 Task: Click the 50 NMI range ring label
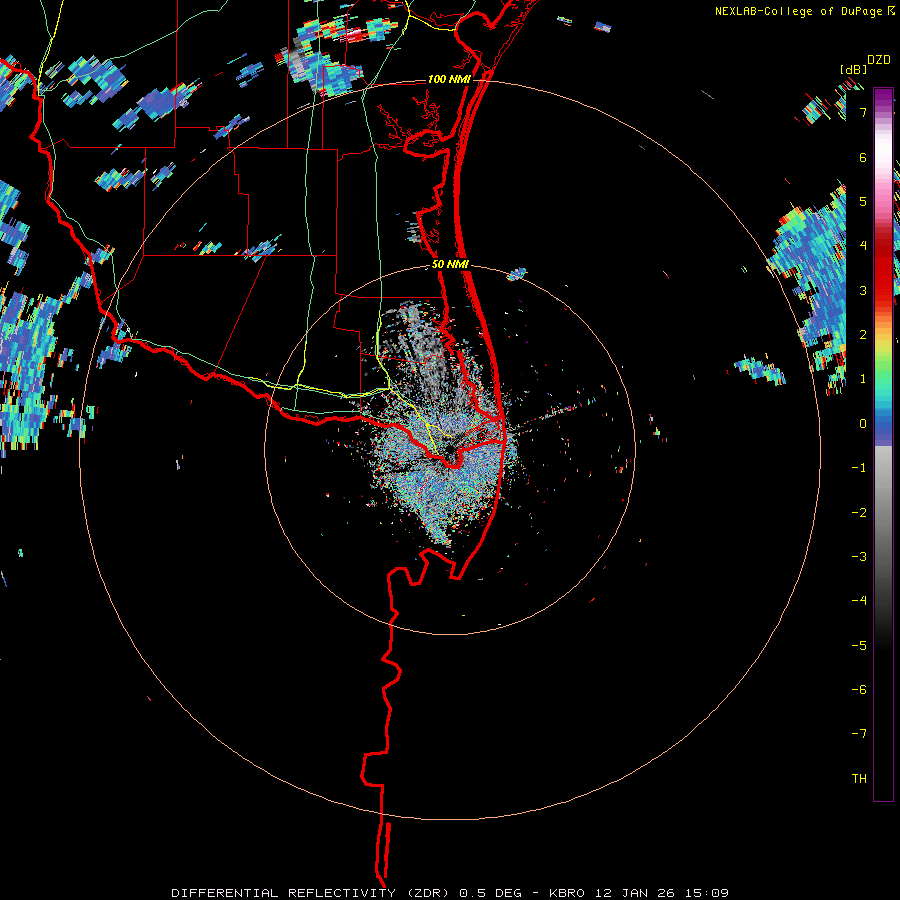tap(450, 264)
